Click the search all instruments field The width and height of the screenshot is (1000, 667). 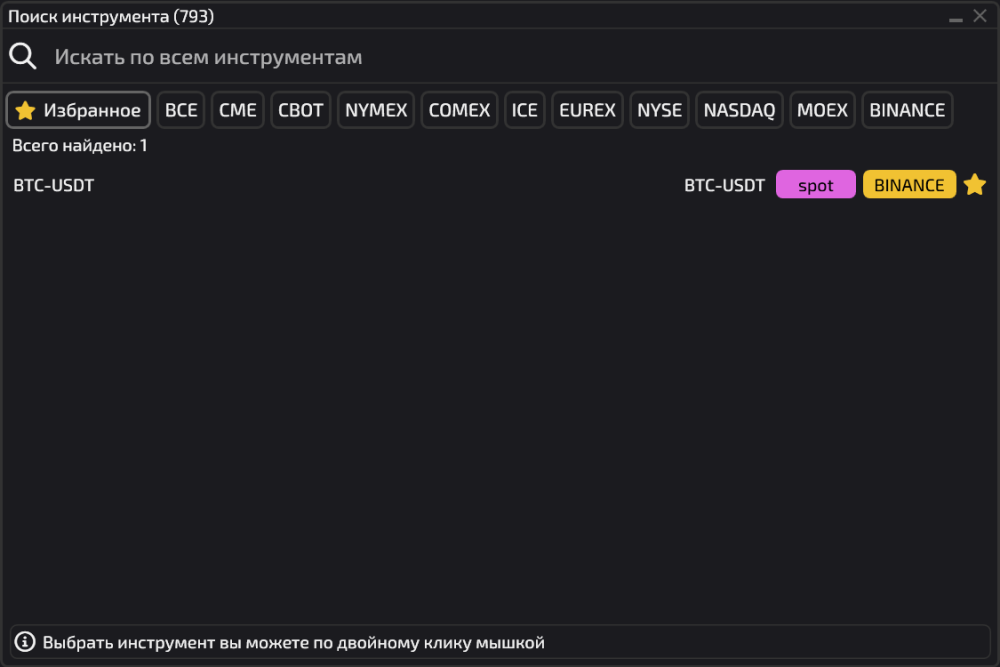pyautogui.click(x=500, y=57)
